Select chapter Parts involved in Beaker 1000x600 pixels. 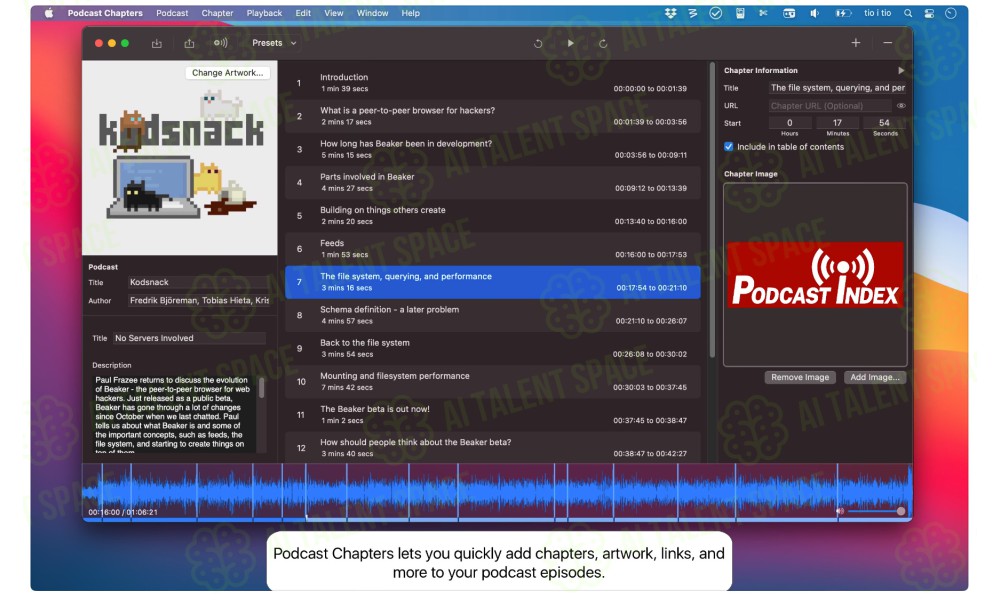coord(492,182)
